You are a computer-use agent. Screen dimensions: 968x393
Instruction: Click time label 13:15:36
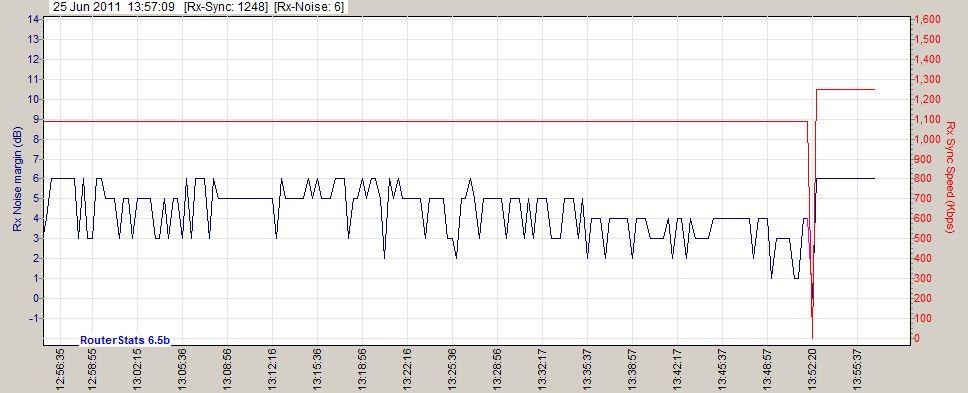tap(317, 370)
